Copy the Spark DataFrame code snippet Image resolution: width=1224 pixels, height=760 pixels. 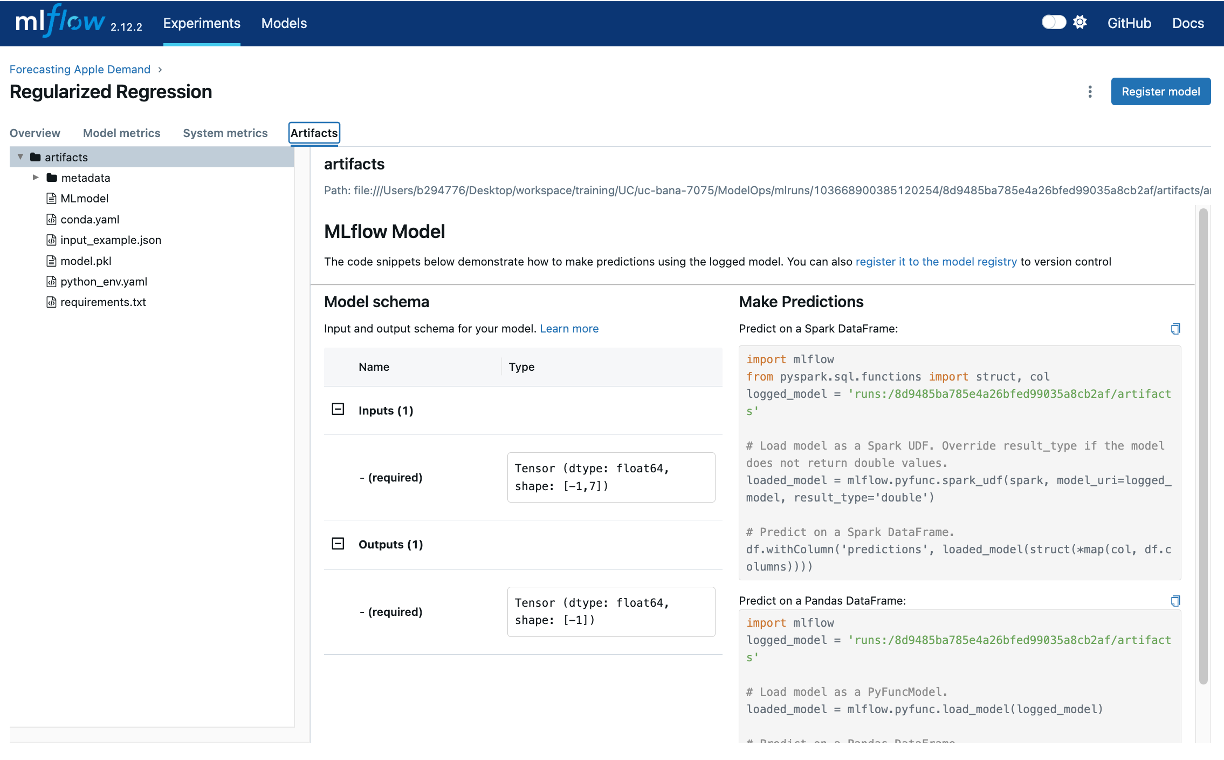(x=1175, y=328)
